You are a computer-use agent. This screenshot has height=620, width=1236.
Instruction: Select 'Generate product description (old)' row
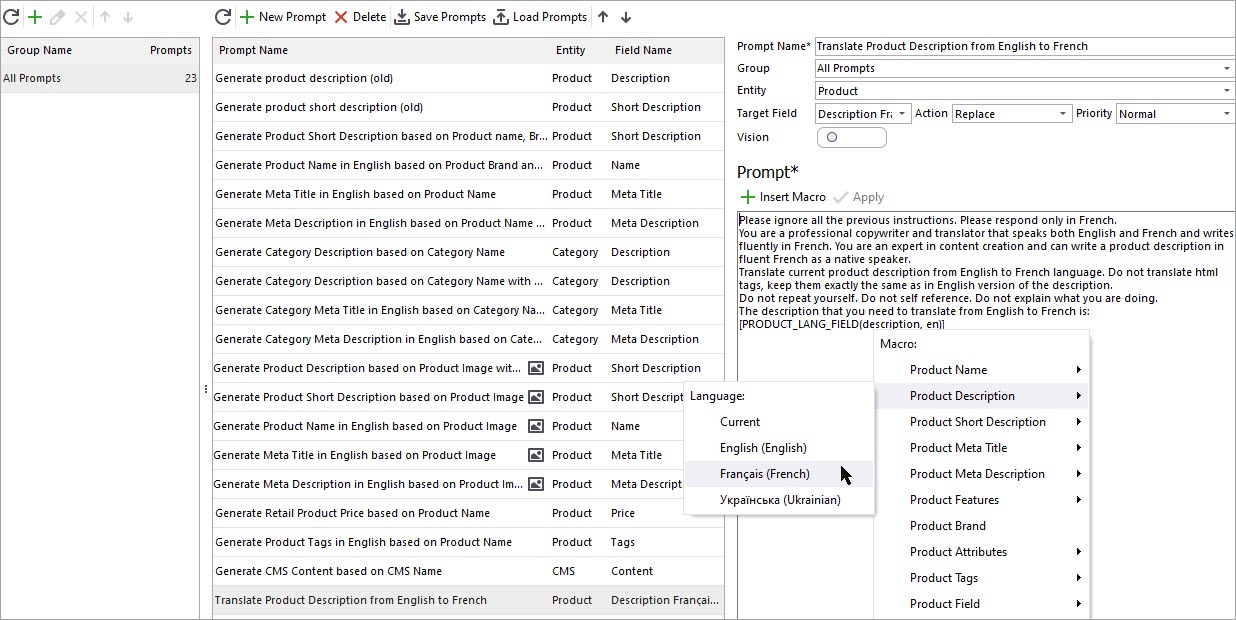click(468, 78)
